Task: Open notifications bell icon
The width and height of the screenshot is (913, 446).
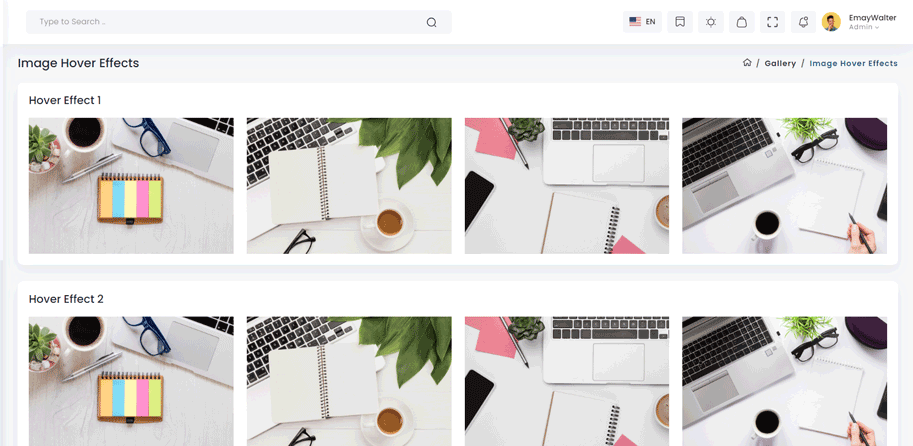Action: pyautogui.click(x=804, y=22)
